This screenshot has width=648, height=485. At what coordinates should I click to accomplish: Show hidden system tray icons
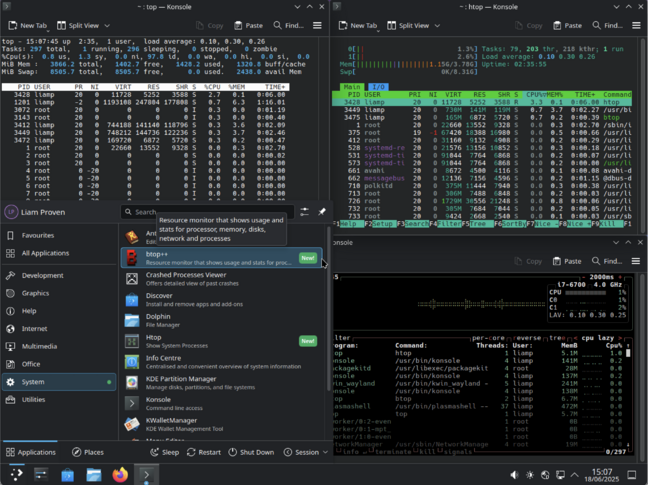[574, 475]
